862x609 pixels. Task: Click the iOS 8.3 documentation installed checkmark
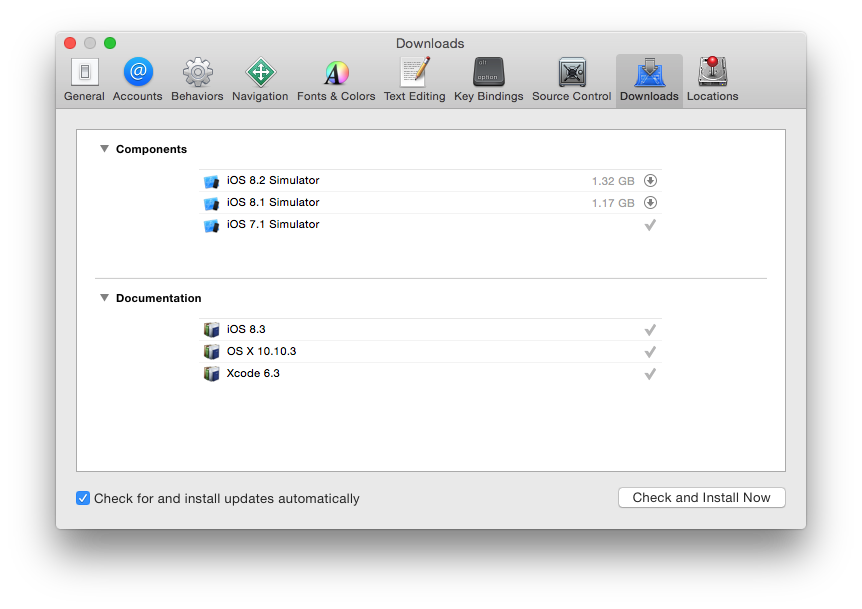click(x=650, y=330)
